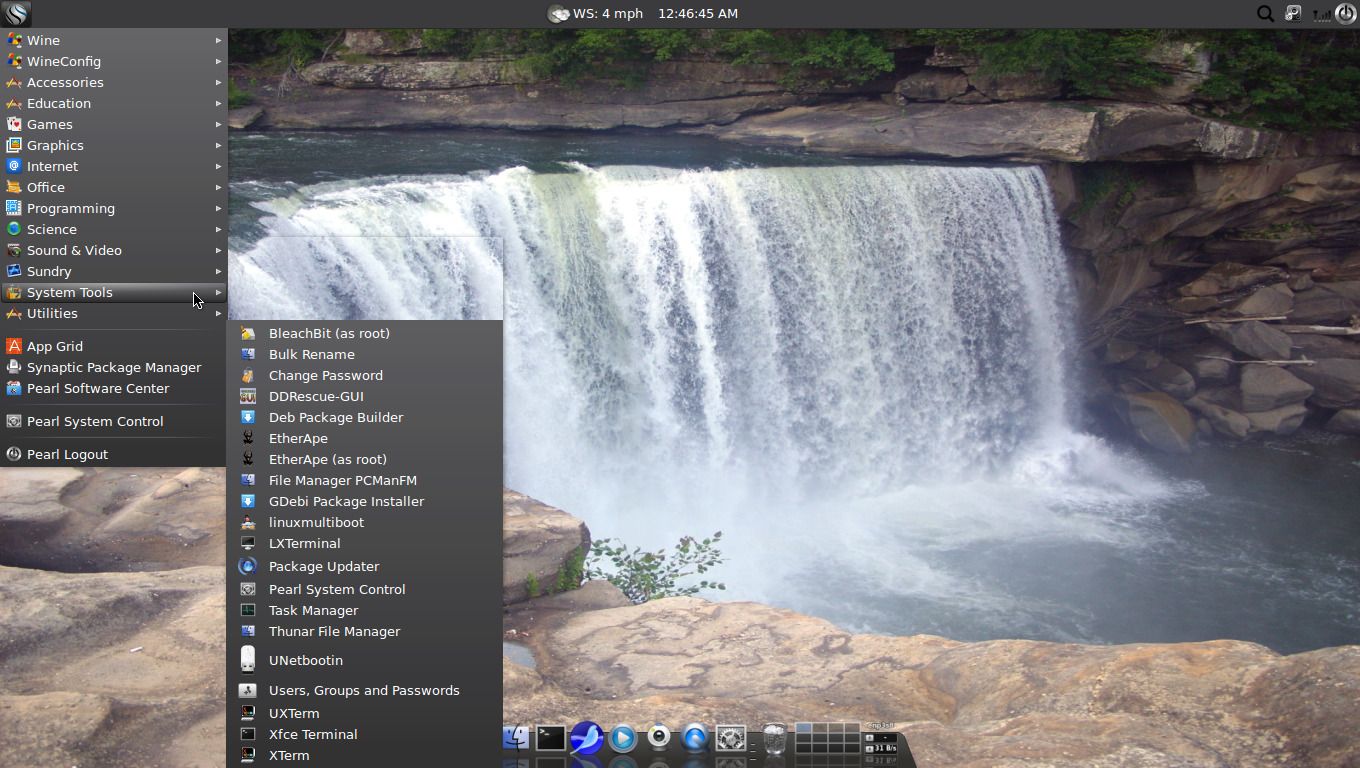Click the Trash icon in the dock
Image resolution: width=1360 pixels, height=768 pixels.
775,738
